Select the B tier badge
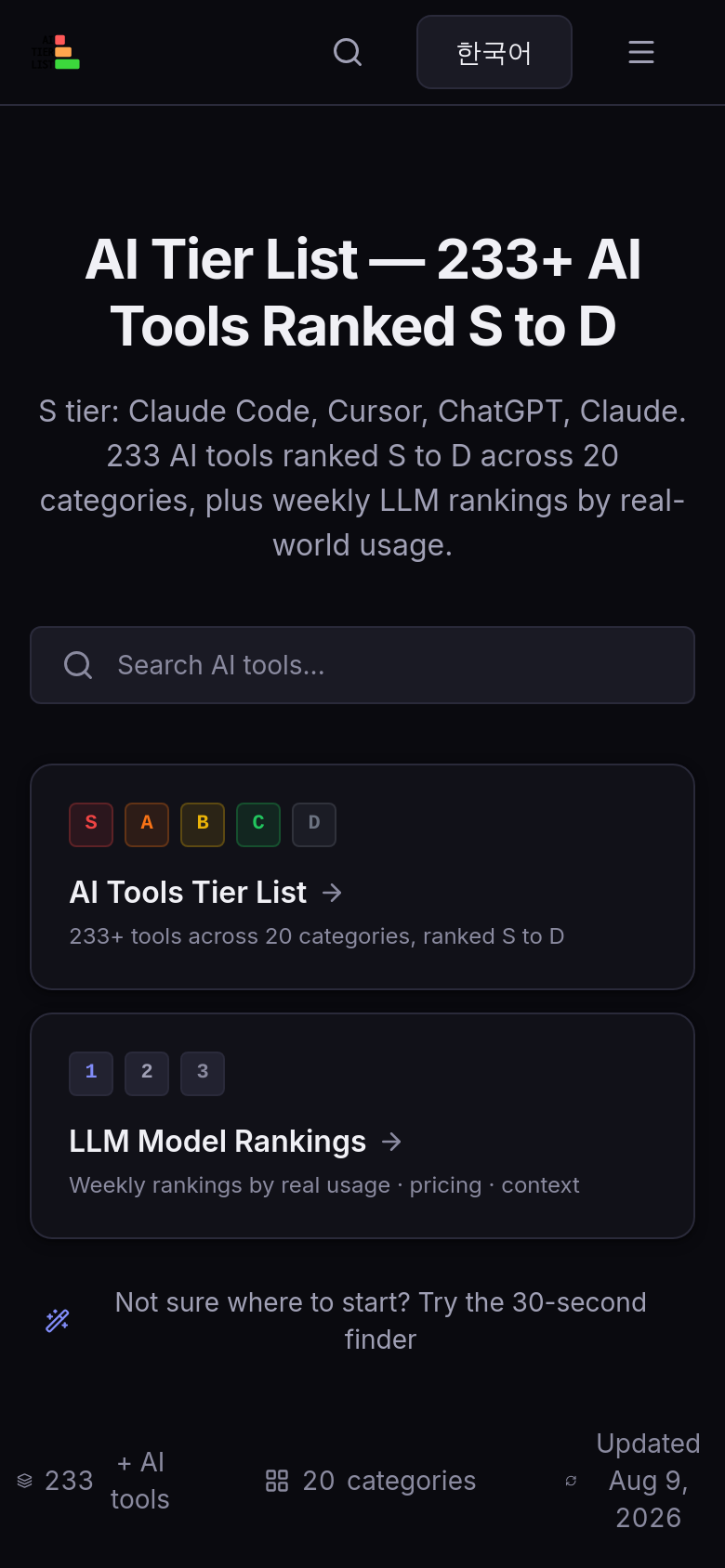Viewport: 725px width, 1568px height. click(203, 825)
